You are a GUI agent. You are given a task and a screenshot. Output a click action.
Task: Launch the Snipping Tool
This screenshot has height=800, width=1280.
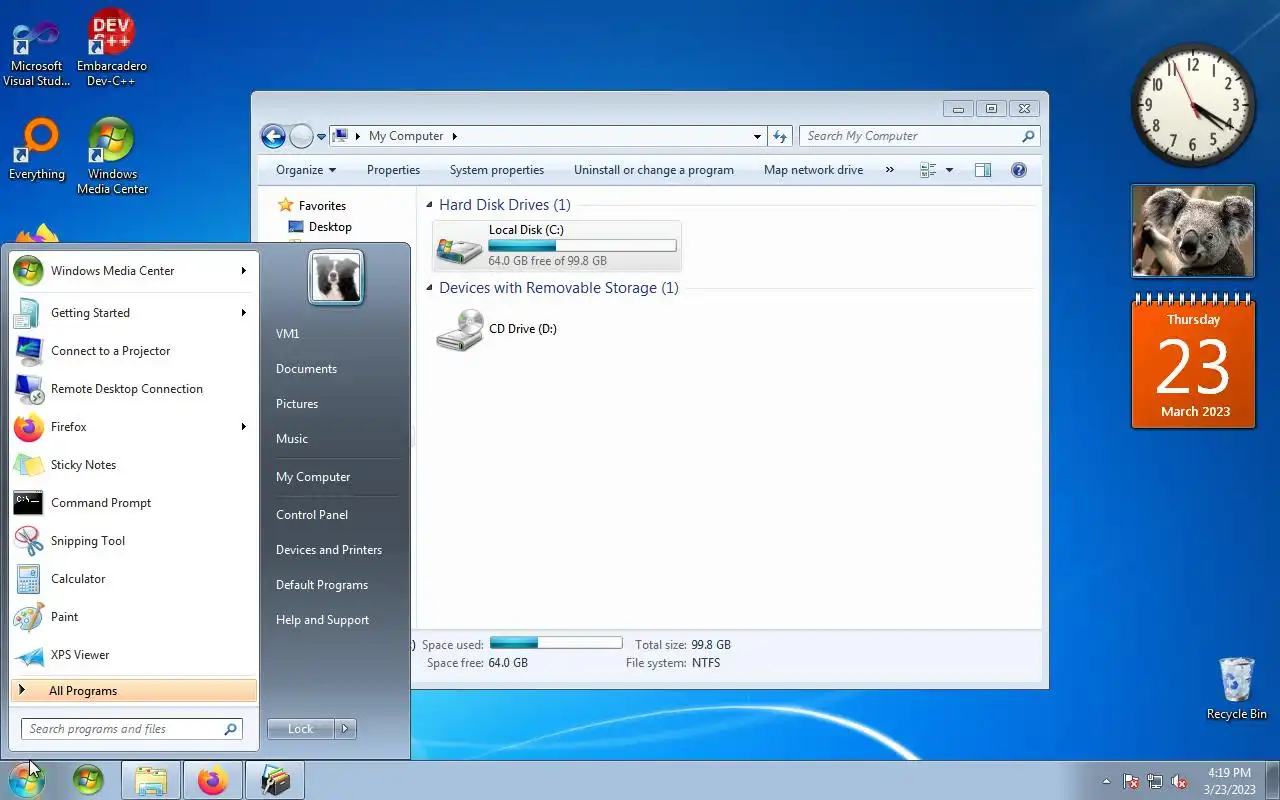133,541
